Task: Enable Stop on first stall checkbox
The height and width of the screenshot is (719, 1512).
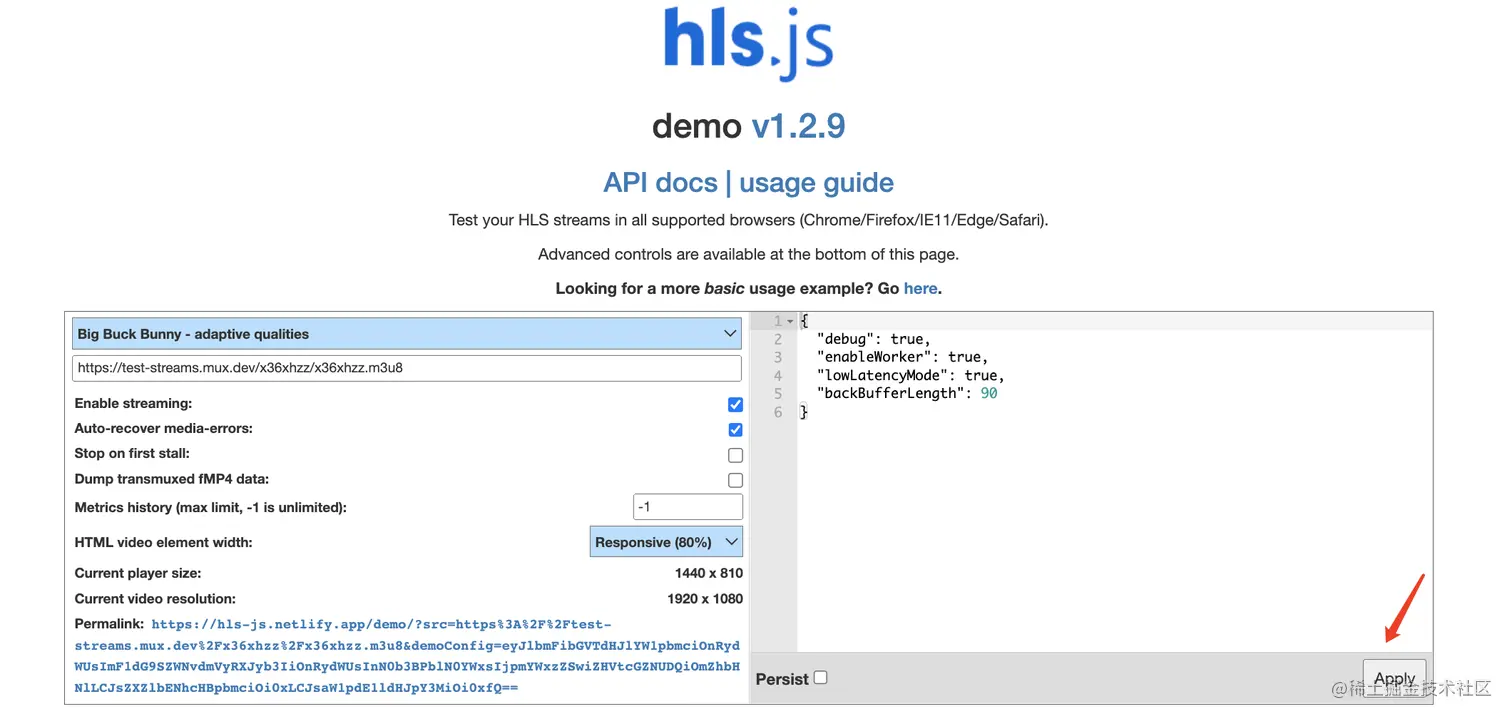Action: pyautogui.click(x=735, y=455)
